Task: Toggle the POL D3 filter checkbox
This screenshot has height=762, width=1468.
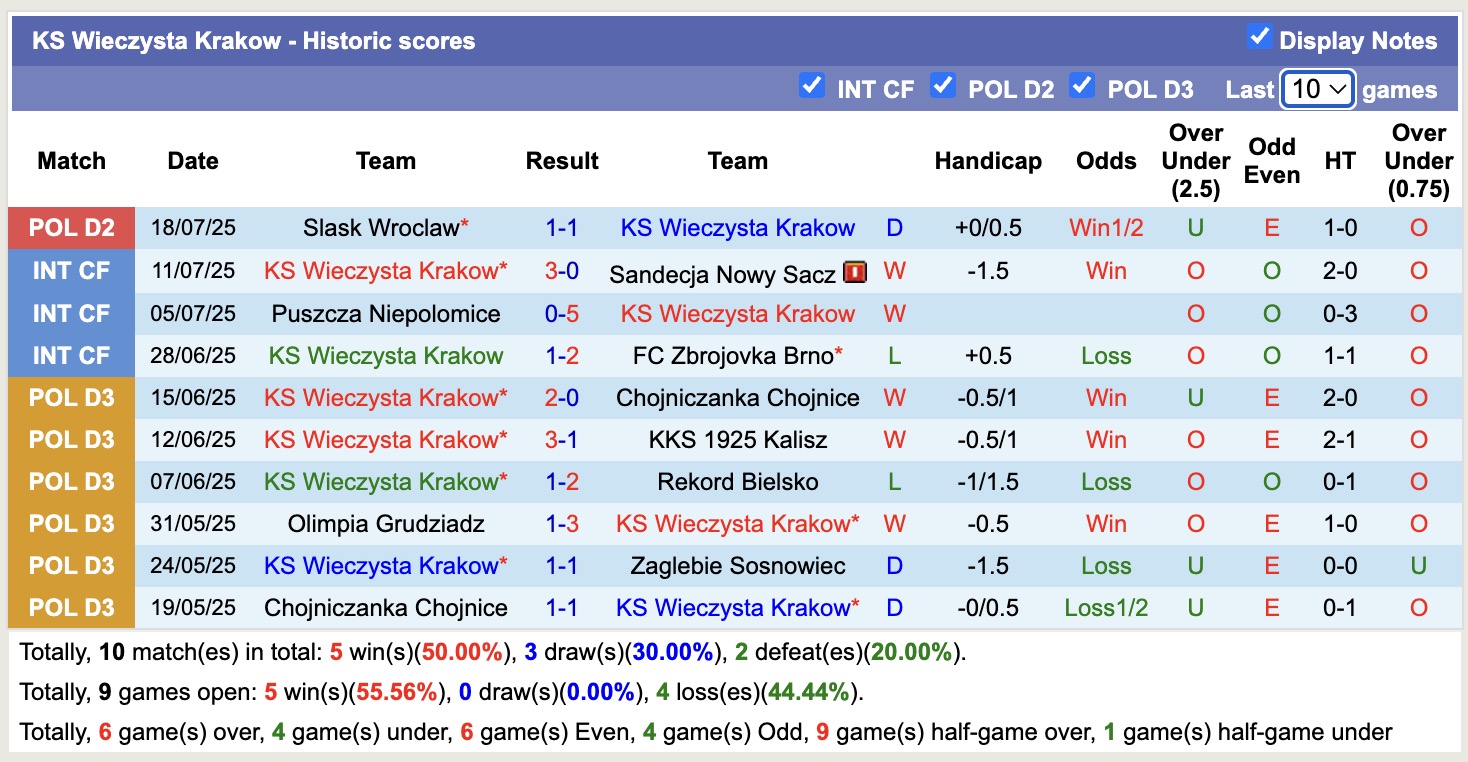Action: (1081, 87)
